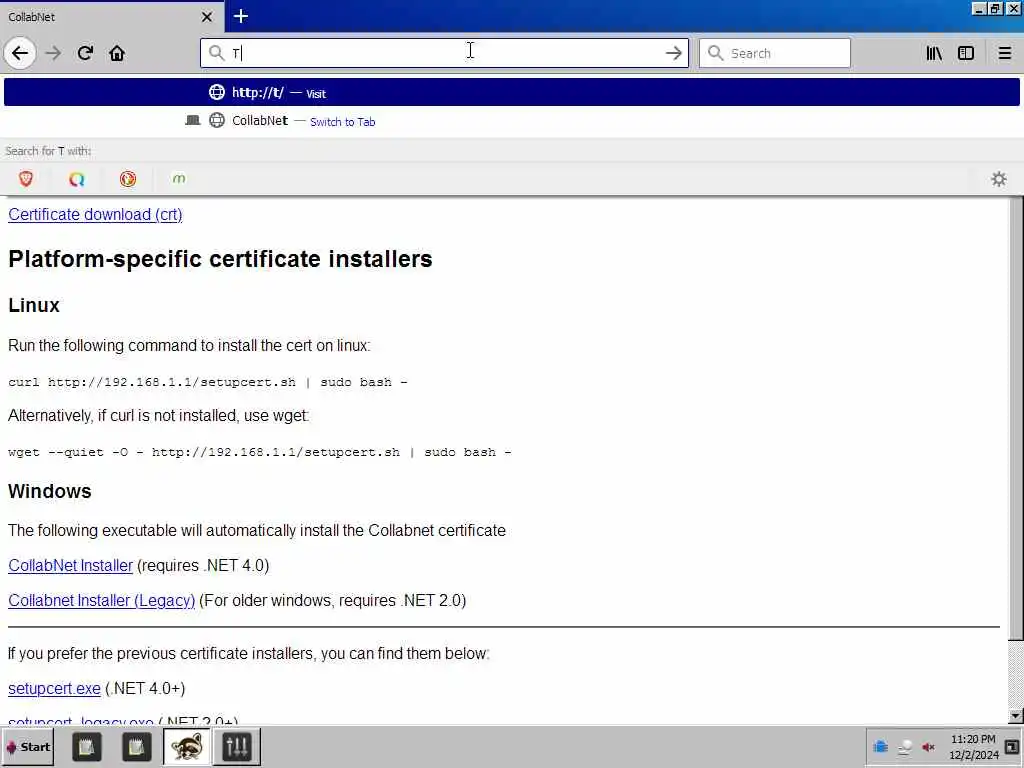
Task: Click the Windows heading
Action: tap(50, 491)
